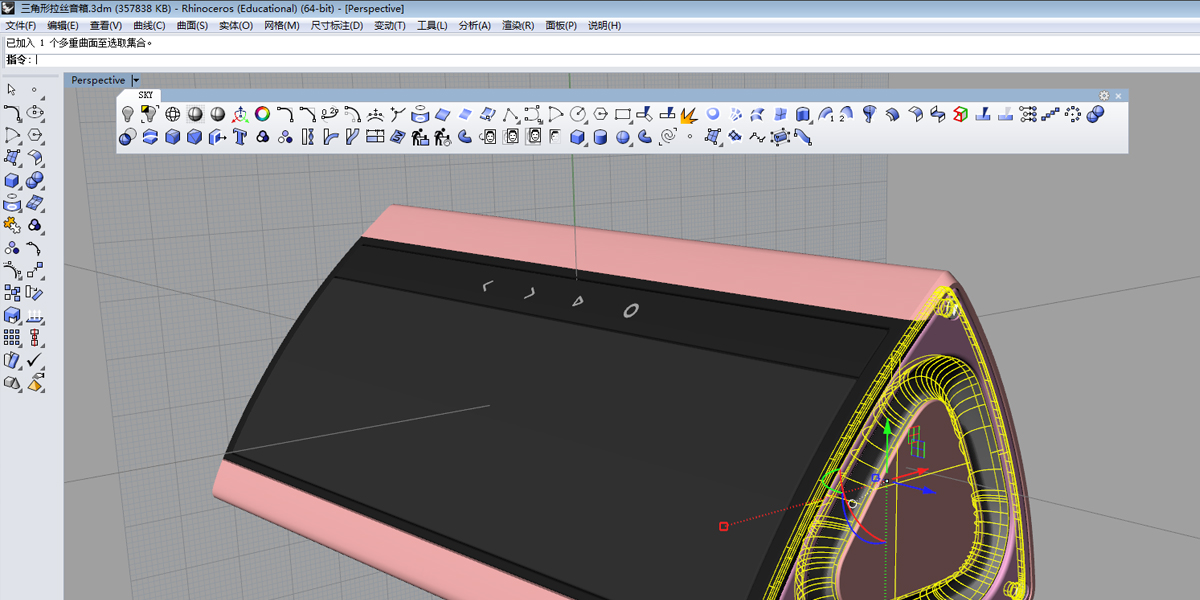Screen dimensions: 1200x600
Task: Click the red gumball handle square
Action: click(x=723, y=526)
